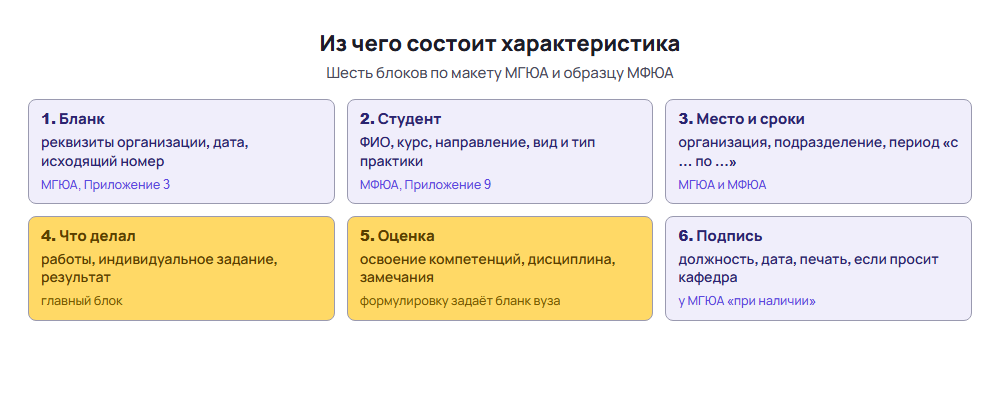The height and width of the screenshot is (400, 1000).
Task: Select the '3. Место и сроки' card title
Action: click(741, 119)
